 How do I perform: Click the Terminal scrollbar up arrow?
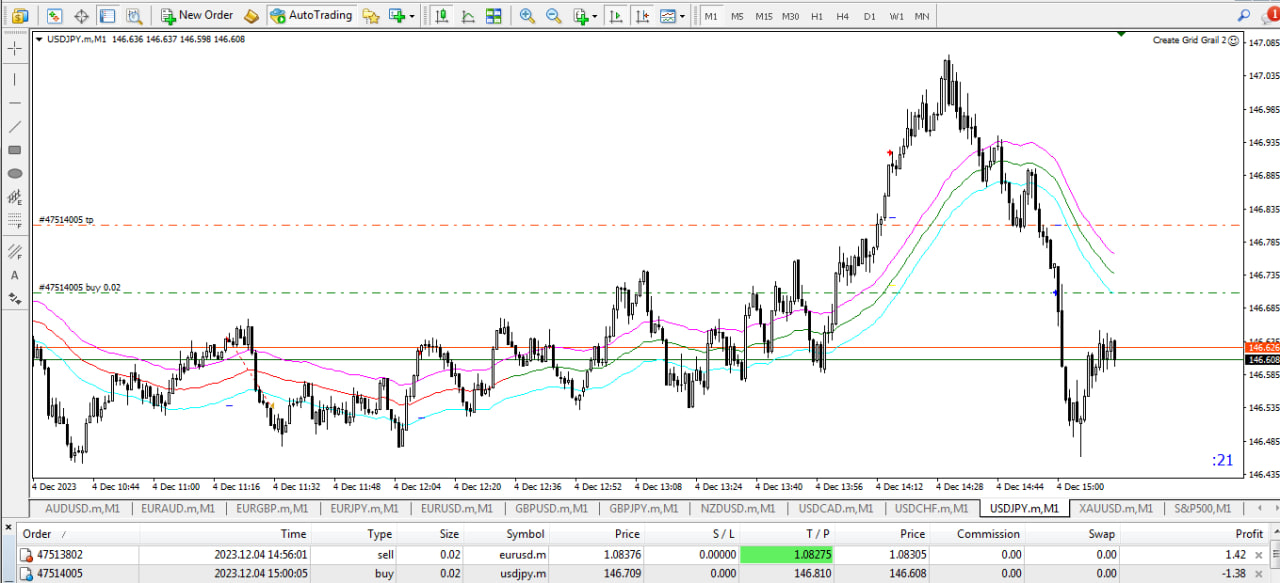(1274, 533)
